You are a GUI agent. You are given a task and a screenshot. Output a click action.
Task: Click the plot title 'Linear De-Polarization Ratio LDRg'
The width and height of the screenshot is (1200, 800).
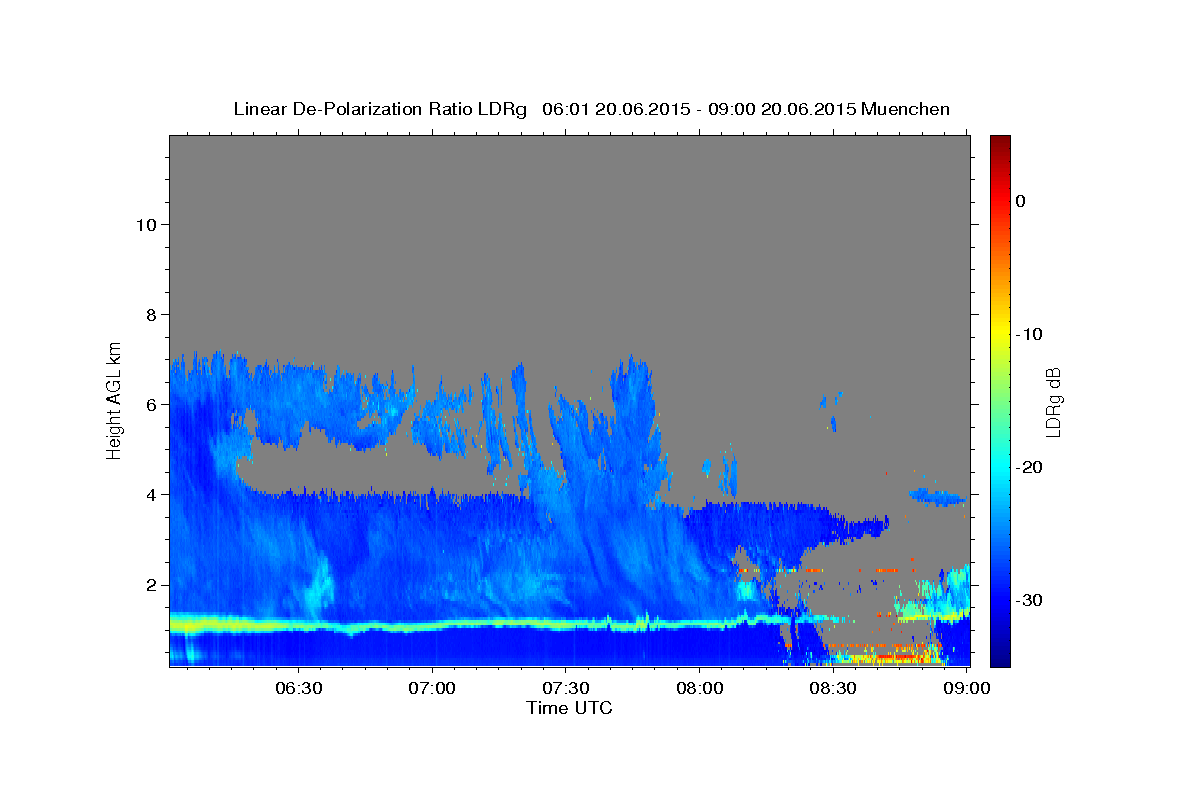[x=380, y=109]
